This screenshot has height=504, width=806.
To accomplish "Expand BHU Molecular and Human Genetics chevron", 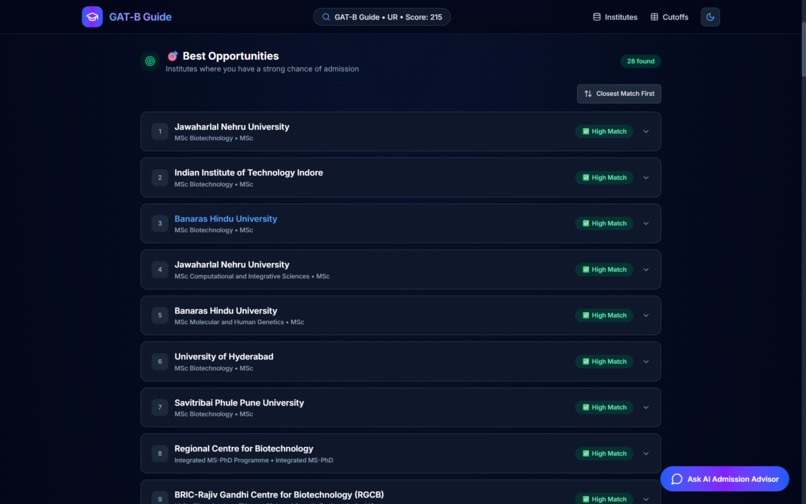I will tap(646, 315).
